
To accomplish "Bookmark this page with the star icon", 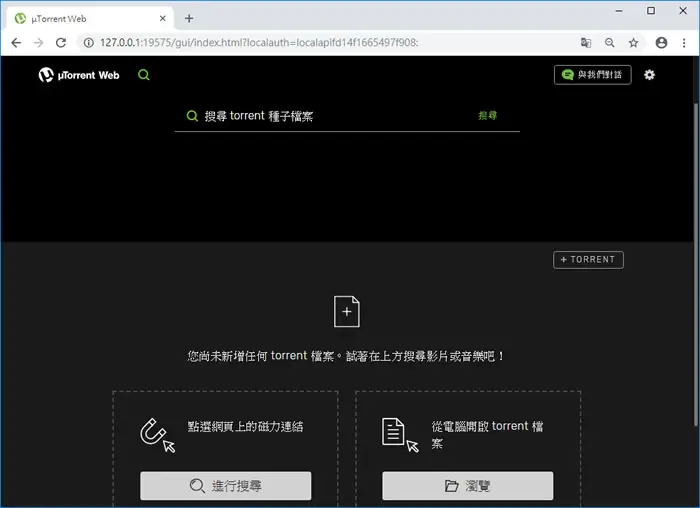I will coord(633,43).
